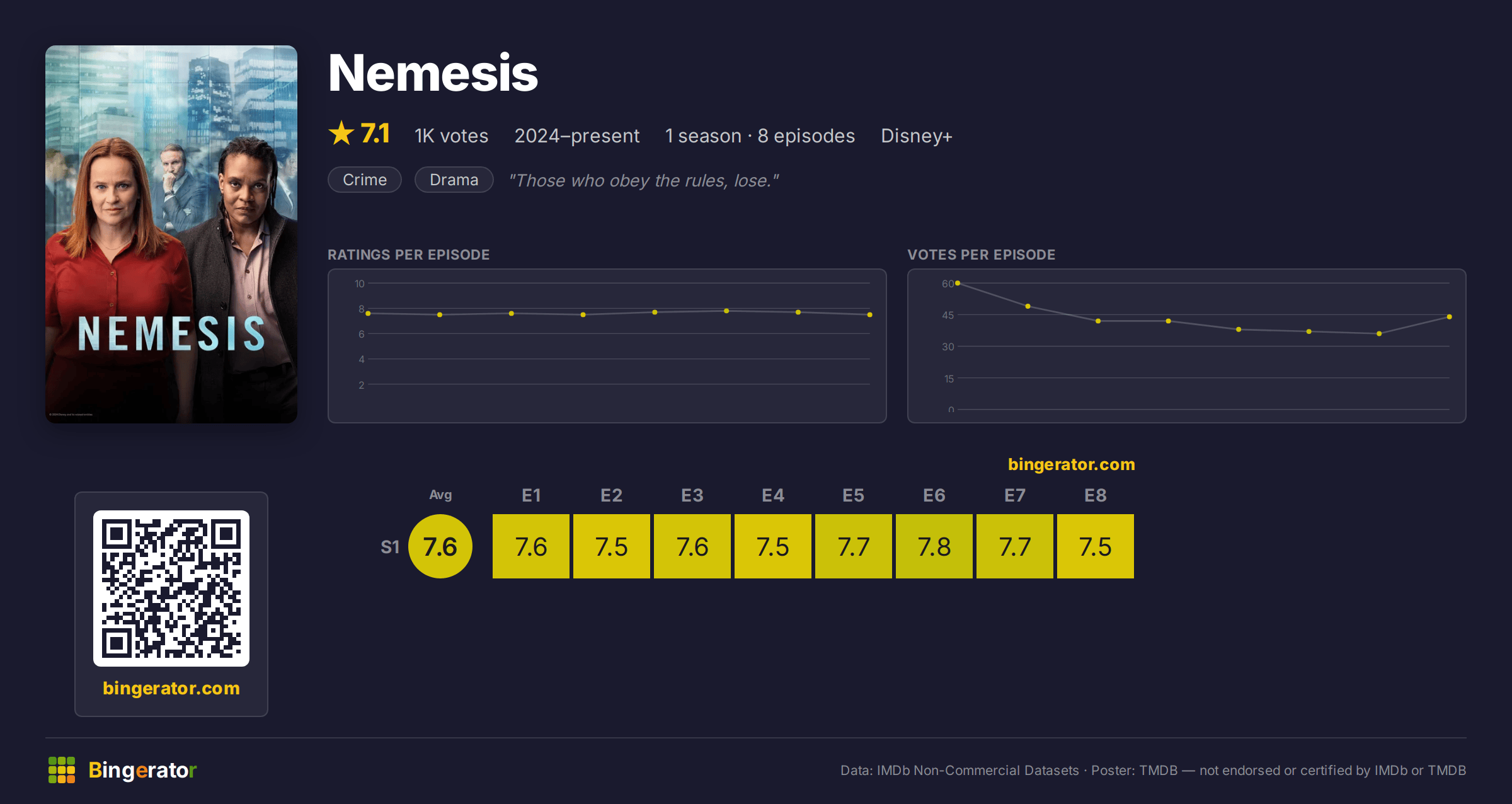Select episode E8 rating tile
Viewport: 1512px width, 804px height.
coord(1096,546)
